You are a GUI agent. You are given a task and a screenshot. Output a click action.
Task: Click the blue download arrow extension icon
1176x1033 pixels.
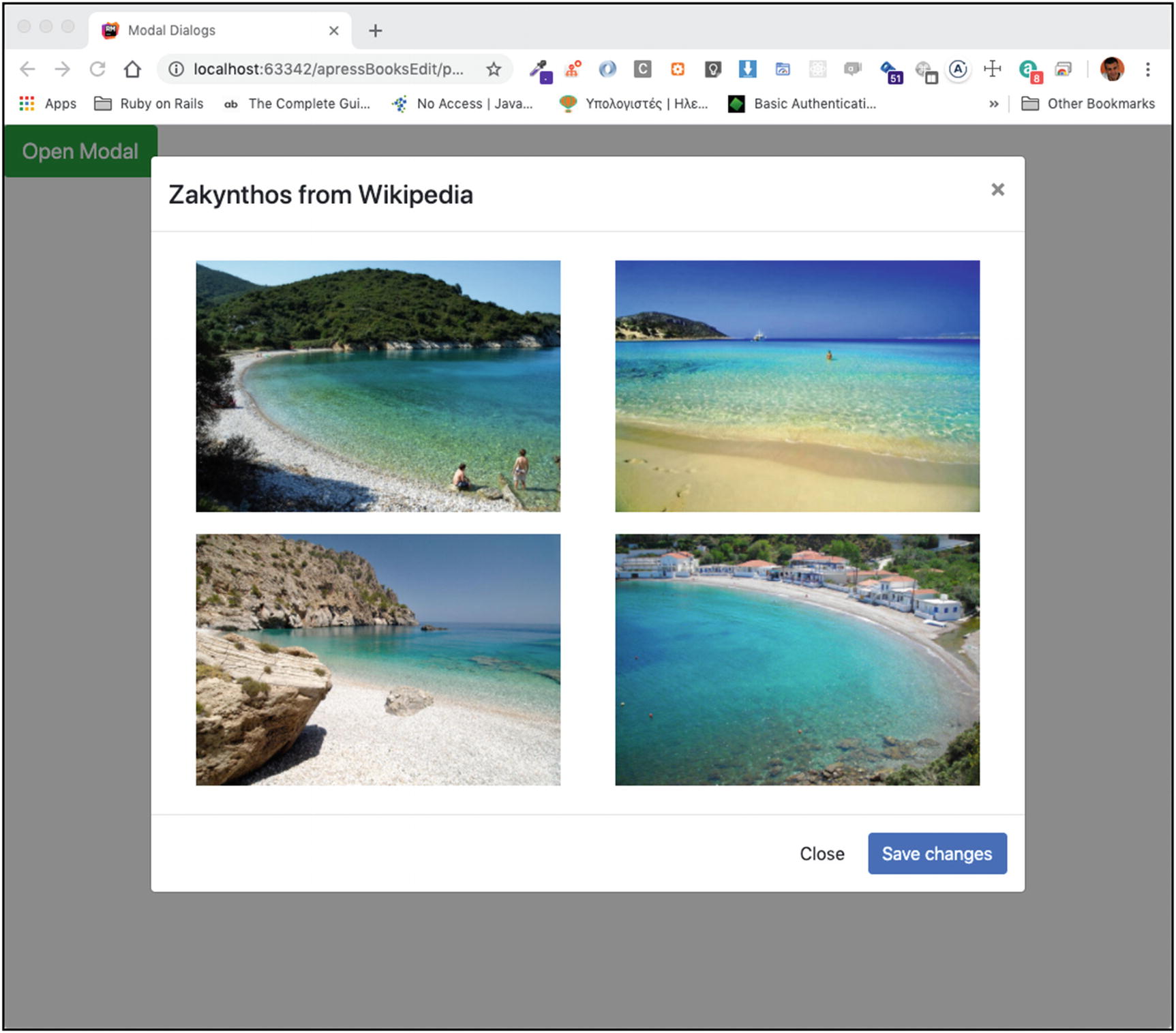tap(747, 69)
